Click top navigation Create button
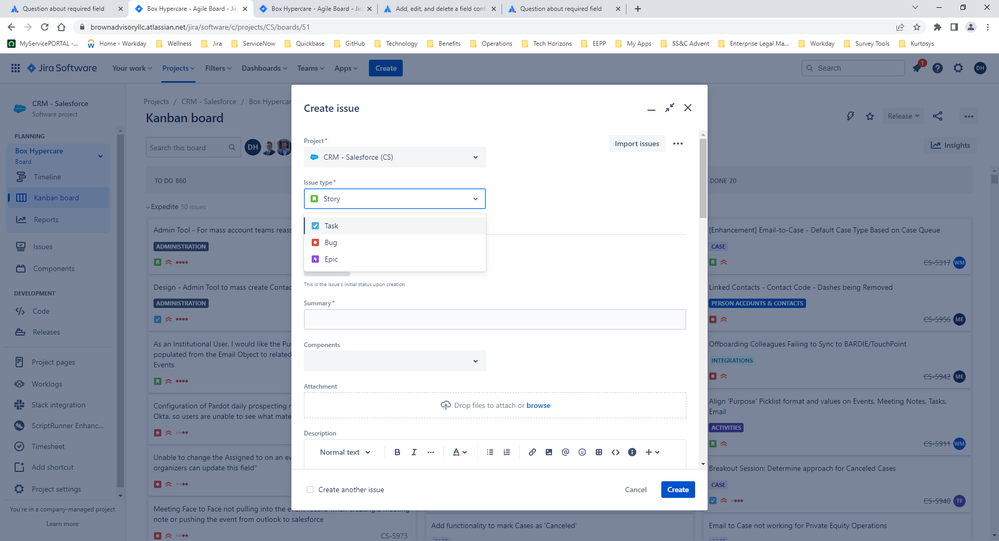The height and width of the screenshot is (541, 999). [385, 68]
